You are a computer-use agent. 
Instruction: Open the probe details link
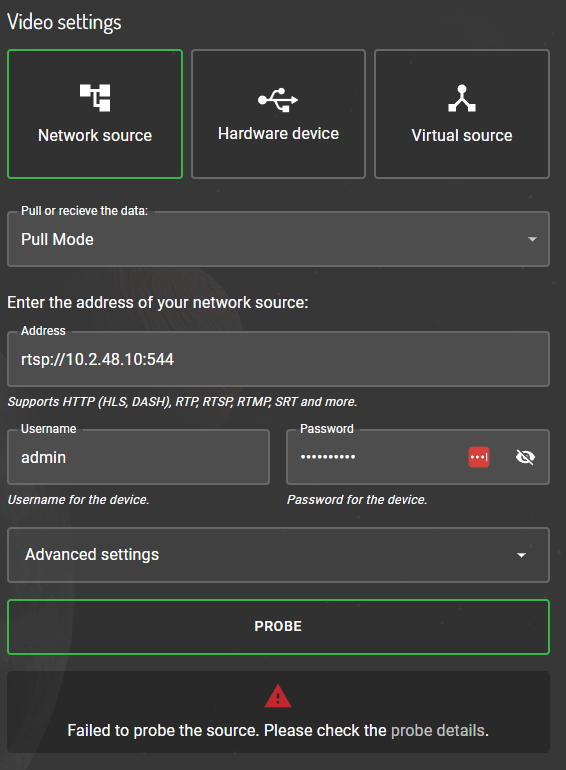pos(437,730)
